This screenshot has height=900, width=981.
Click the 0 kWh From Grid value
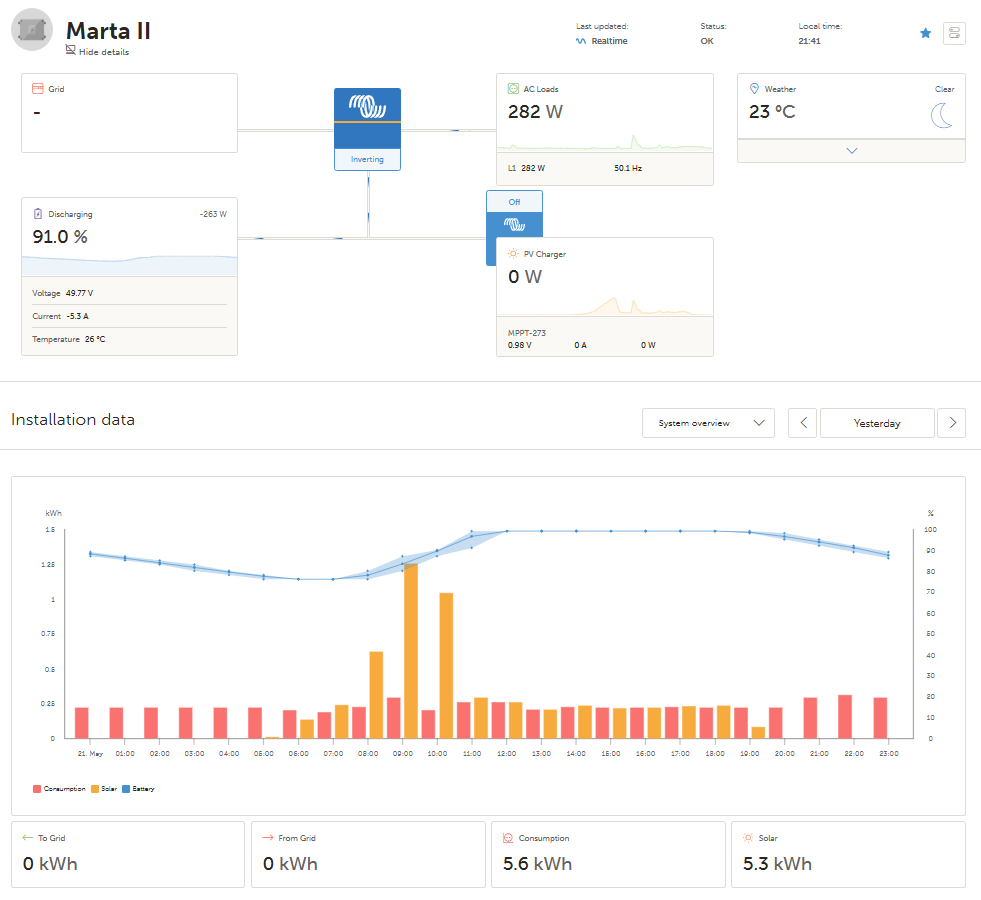(290, 864)
